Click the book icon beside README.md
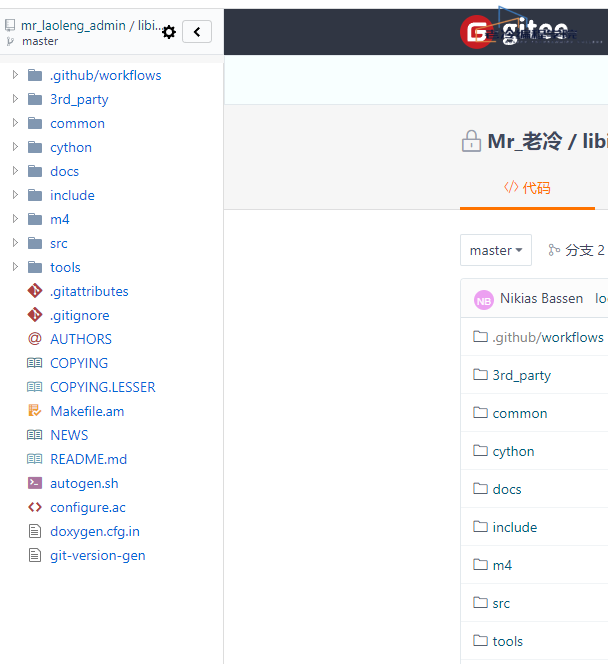Screen dimensions: 608x664 35,459
